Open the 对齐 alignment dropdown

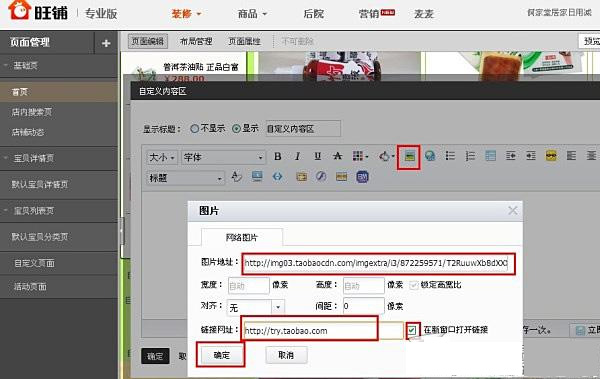[256, 307]
